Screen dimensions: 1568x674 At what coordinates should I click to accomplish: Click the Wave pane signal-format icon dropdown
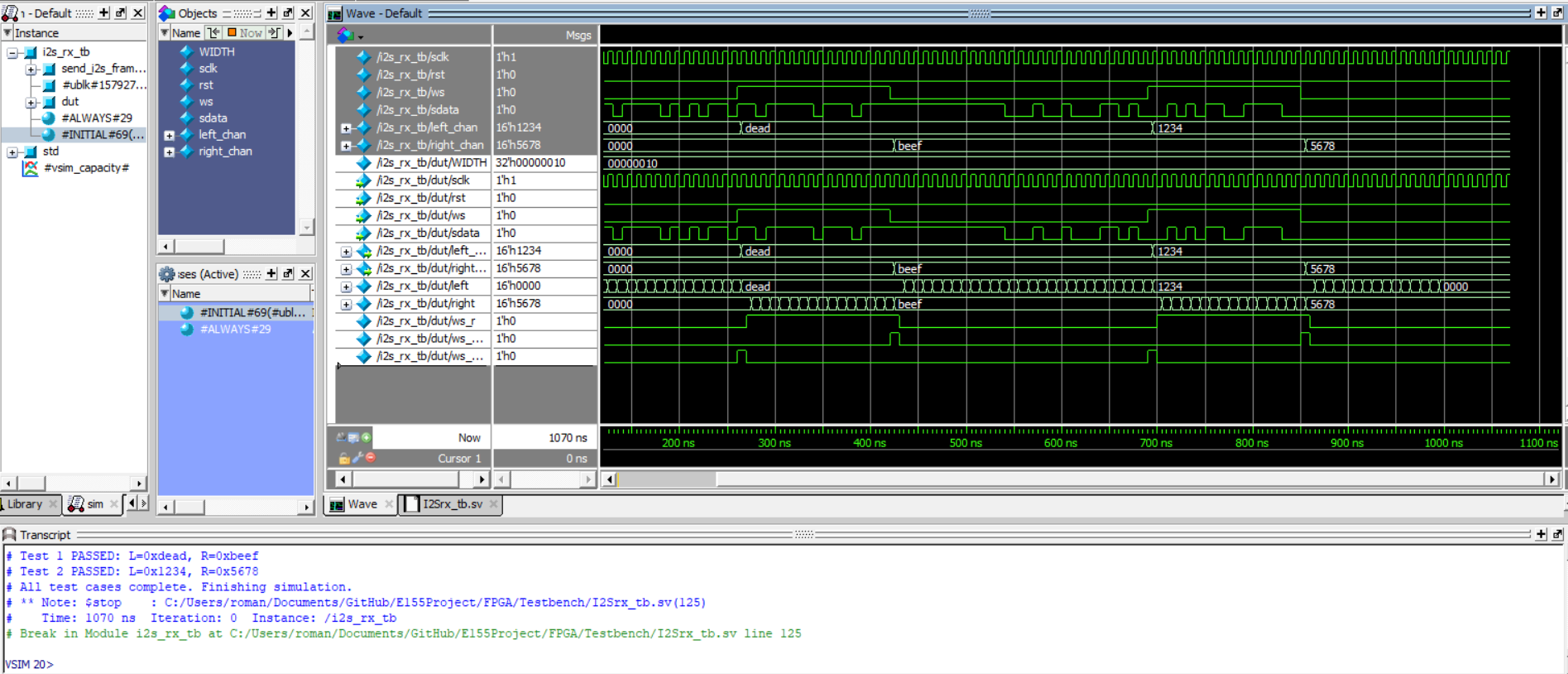348,35
